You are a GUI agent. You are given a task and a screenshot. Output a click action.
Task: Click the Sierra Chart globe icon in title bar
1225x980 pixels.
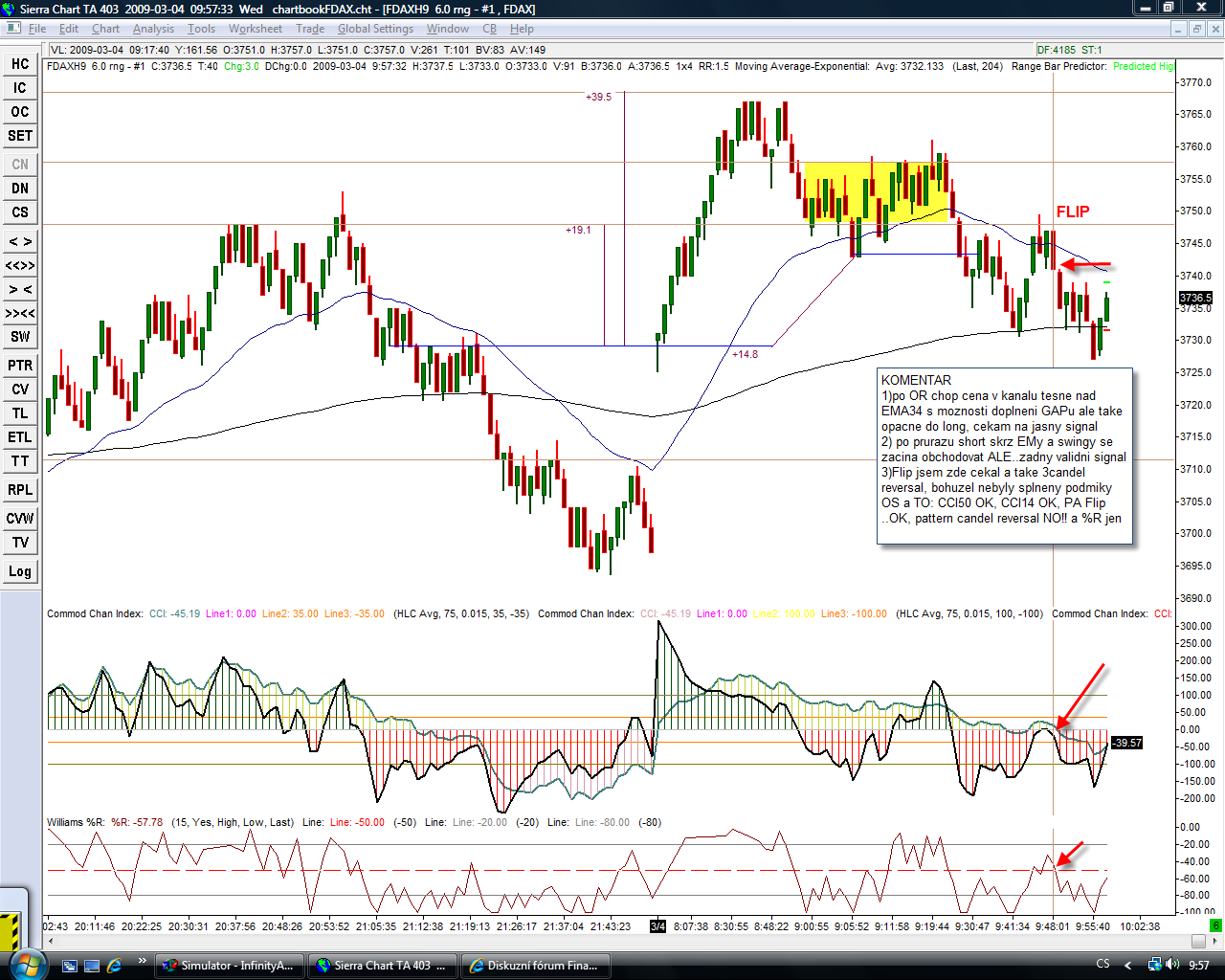pos(10,9)
